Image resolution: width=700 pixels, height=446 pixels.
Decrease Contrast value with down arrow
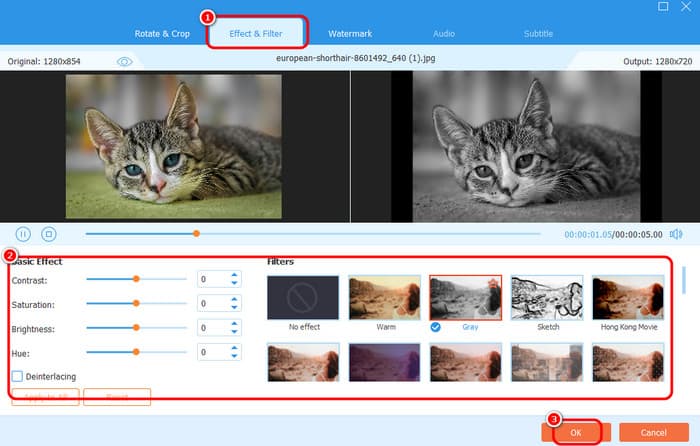[234, 283]
